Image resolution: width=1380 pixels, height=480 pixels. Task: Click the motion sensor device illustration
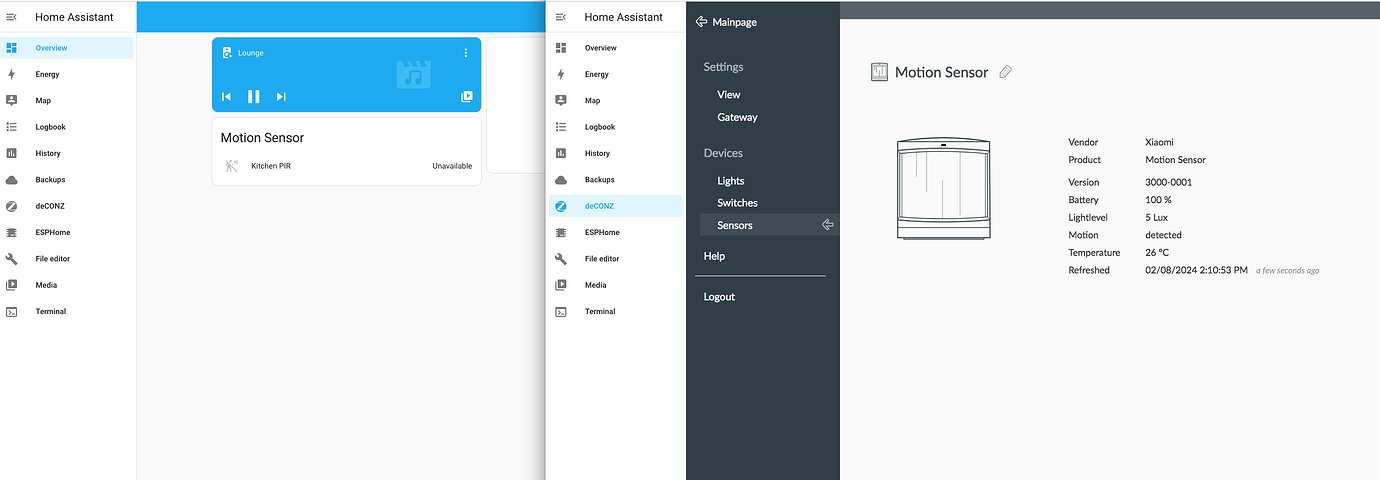(945, 189)
